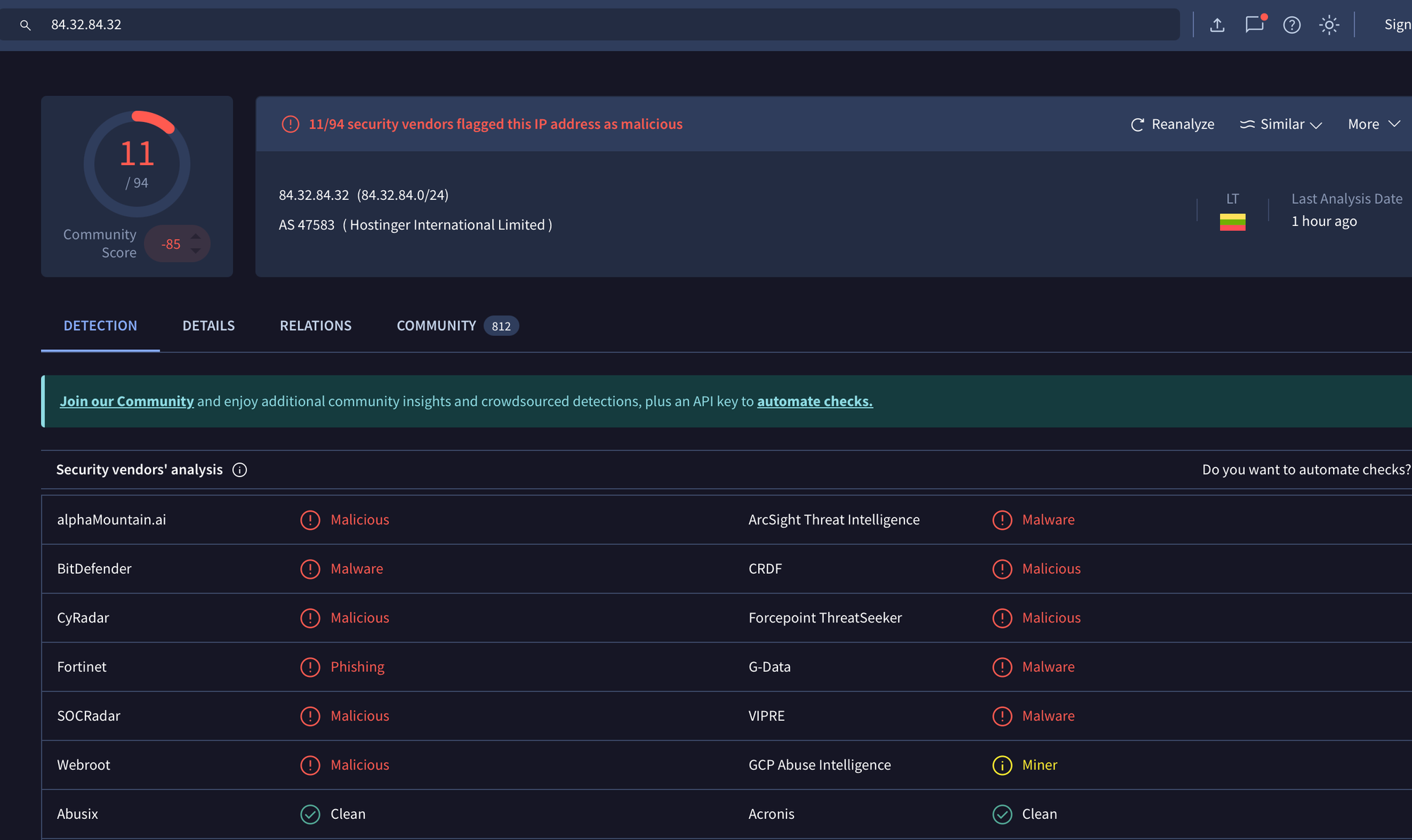
Task: Expand the More dropdown menu
Action: click(1374, 124)
